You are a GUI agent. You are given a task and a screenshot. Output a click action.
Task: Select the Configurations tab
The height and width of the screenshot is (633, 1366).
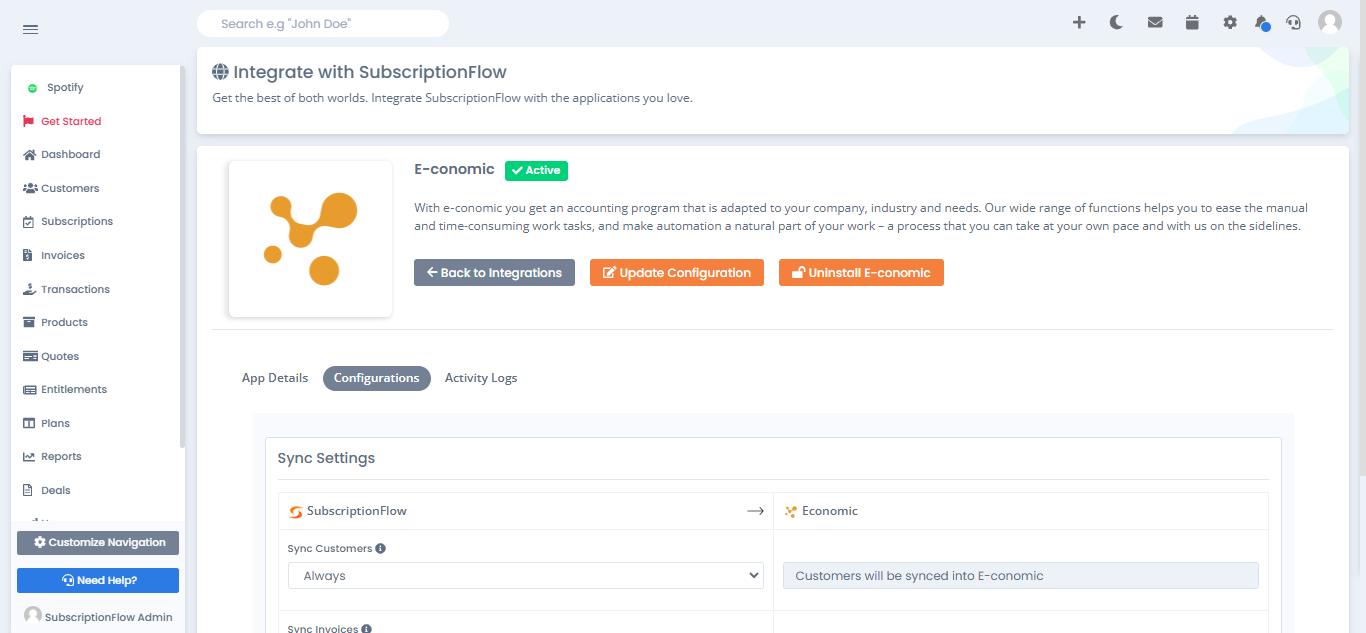click(x=377, y=378)
